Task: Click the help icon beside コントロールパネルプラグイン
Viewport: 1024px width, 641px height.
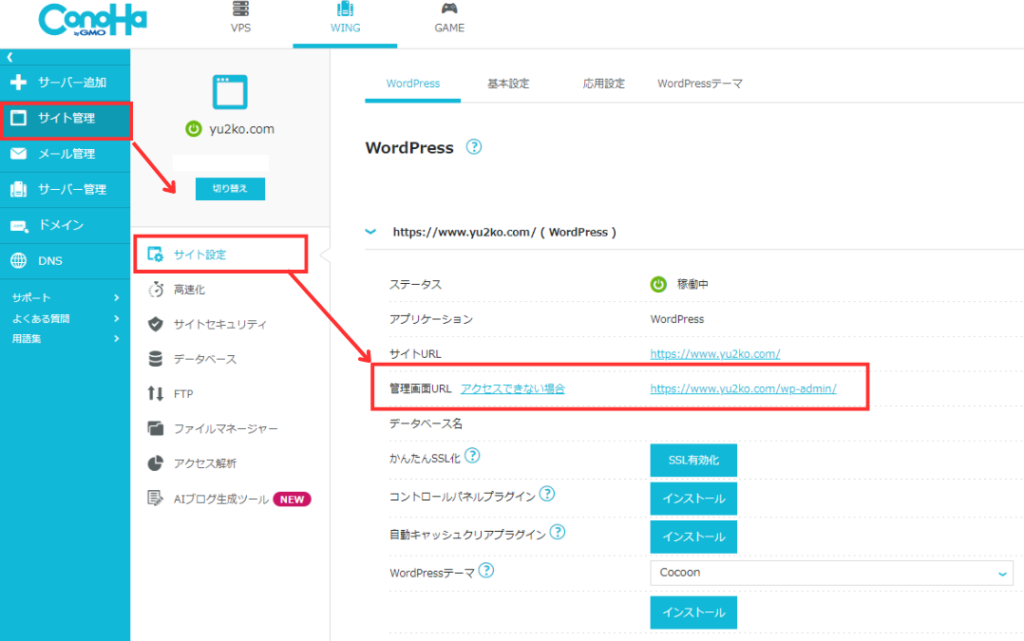Action: click(x=547, y=494)
